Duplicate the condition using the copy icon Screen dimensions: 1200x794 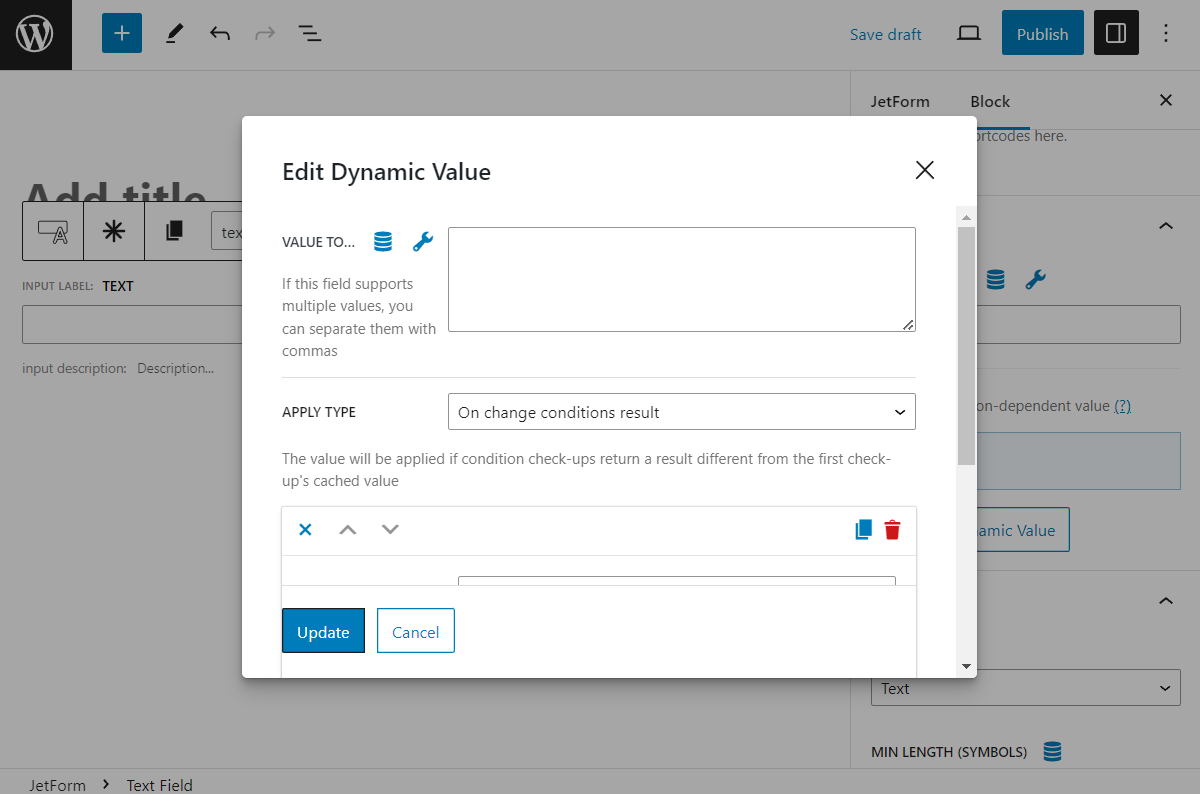pos(862,529)
